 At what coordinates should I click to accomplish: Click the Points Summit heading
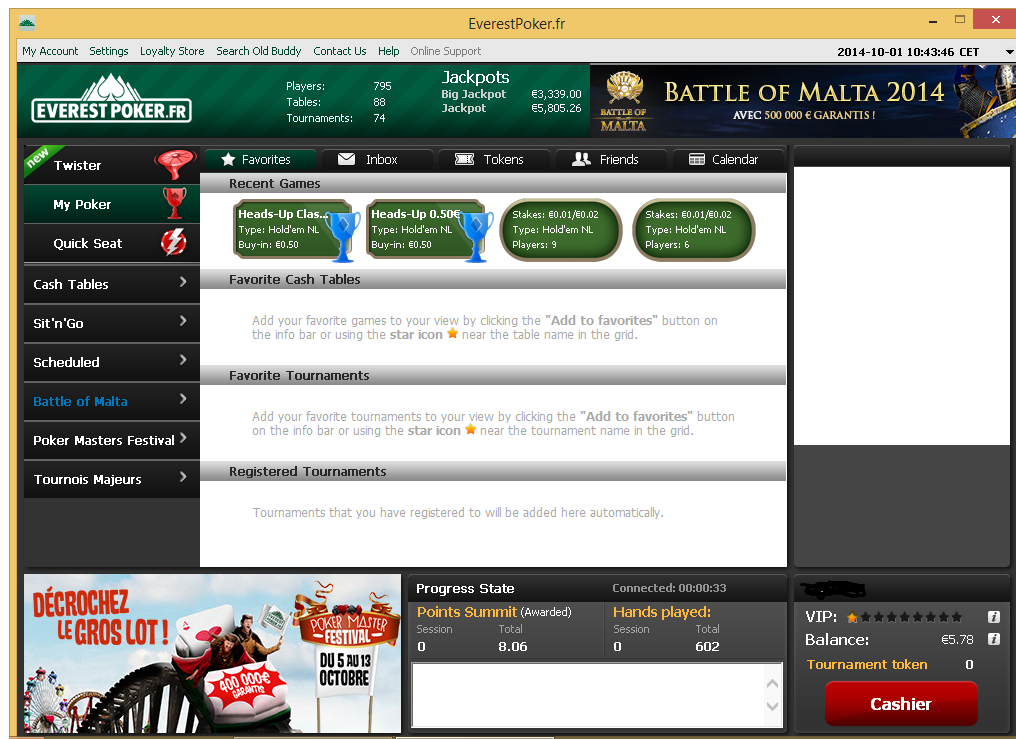[x=467, y=612]
